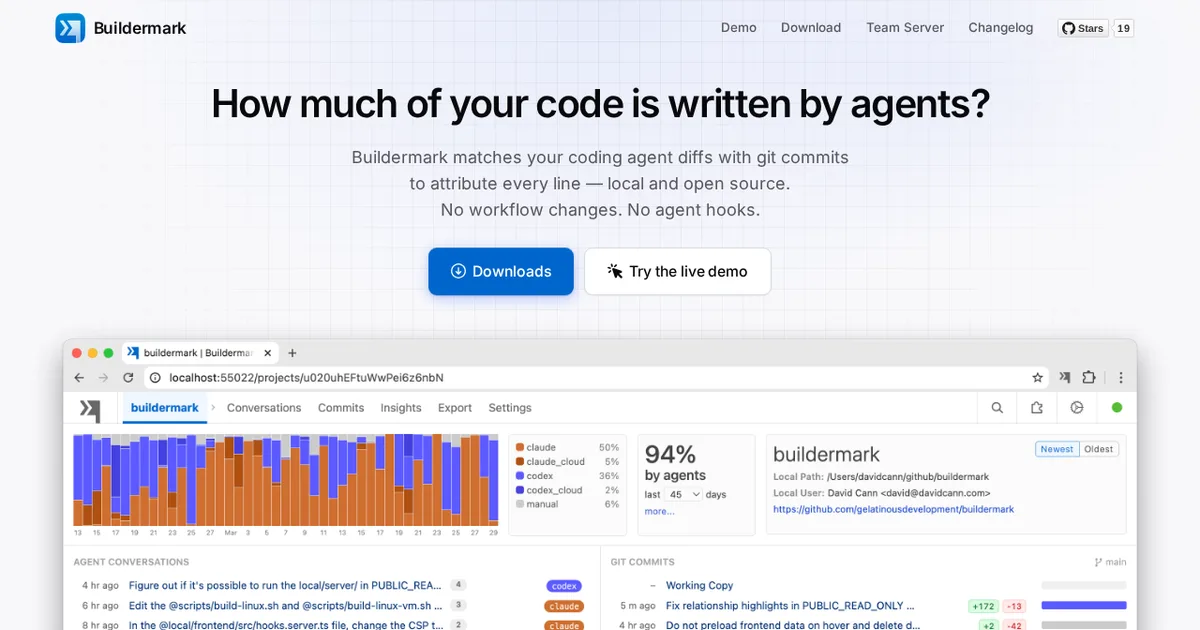Click the blue attribution bar for Fix relationship commit
The image size is (1200, 630).
[x=1084, y=606]
